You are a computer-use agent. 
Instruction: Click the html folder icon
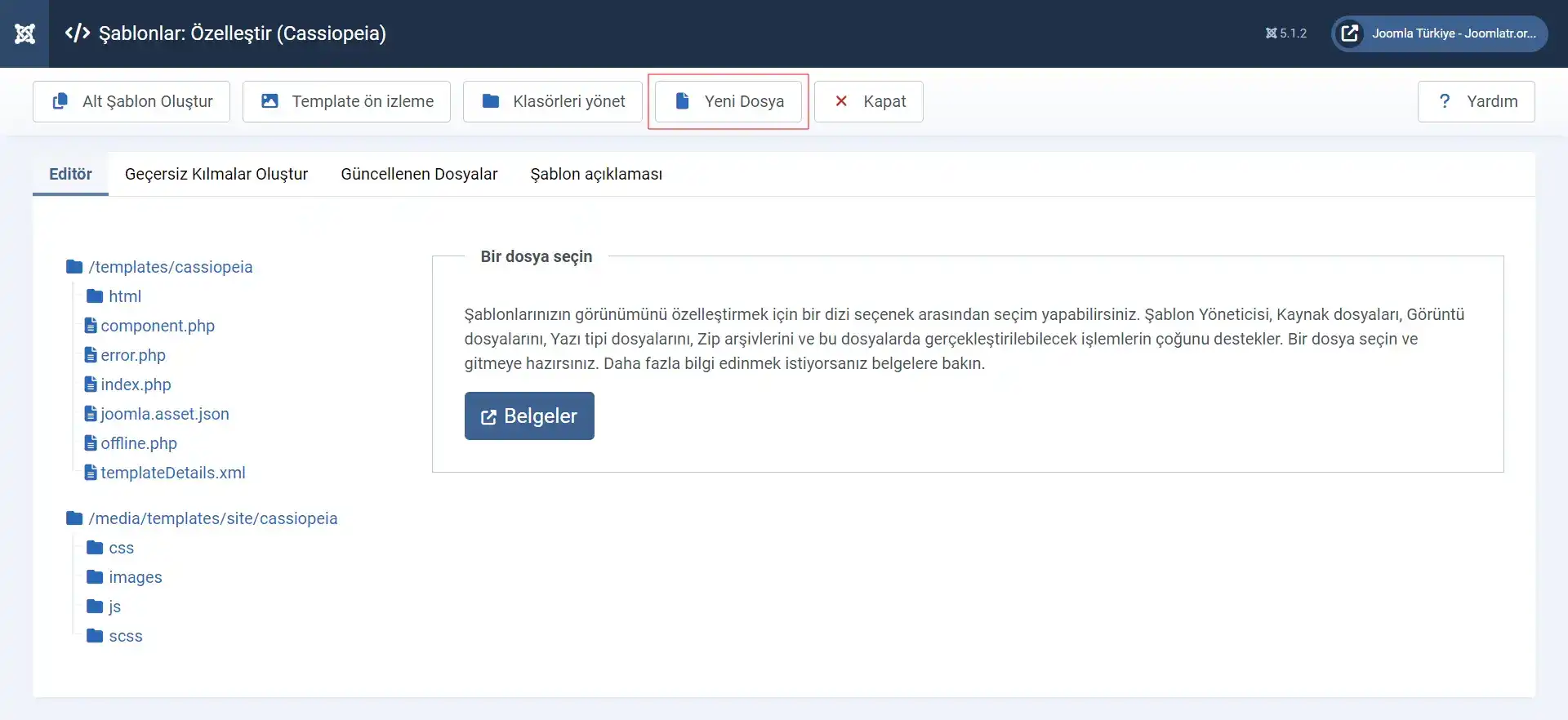(x=95, y=296)
